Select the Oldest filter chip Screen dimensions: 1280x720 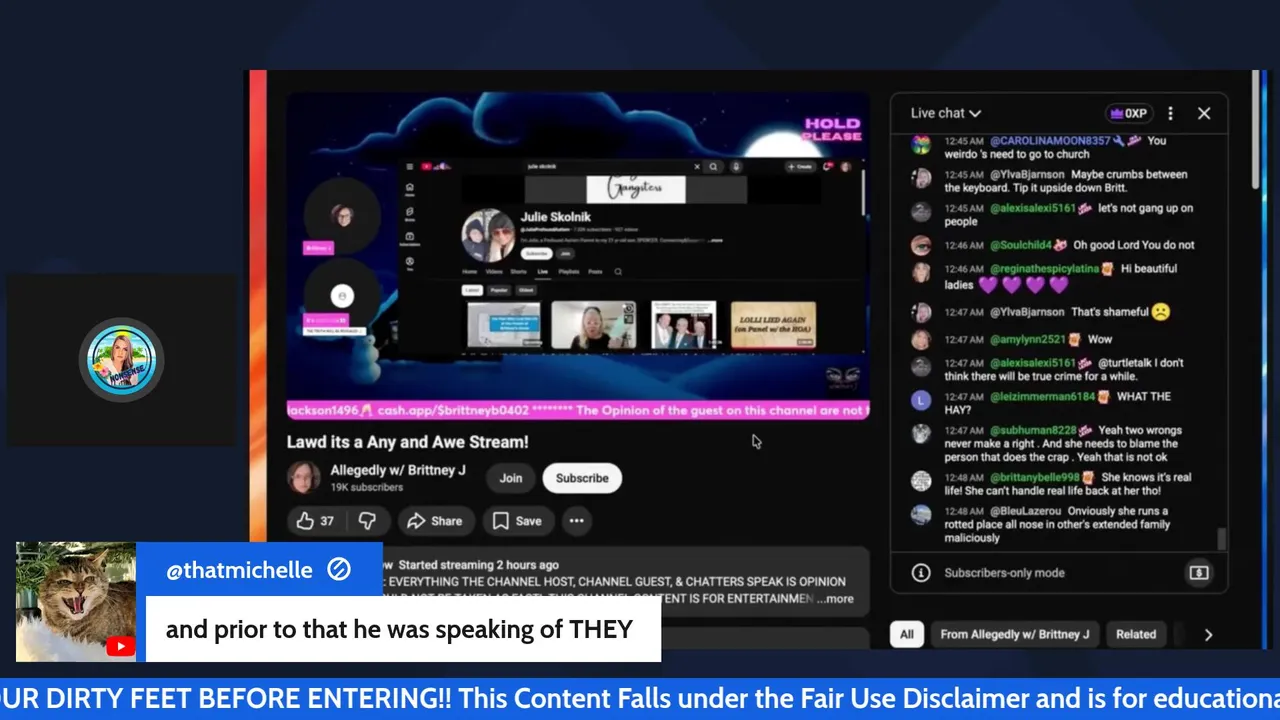pos(526,290)
